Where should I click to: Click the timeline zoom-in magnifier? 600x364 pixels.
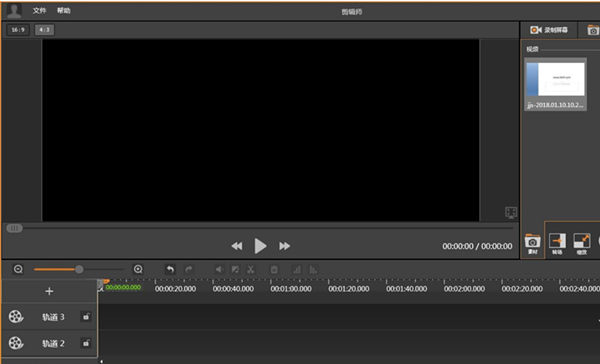[x=138, y=269]
